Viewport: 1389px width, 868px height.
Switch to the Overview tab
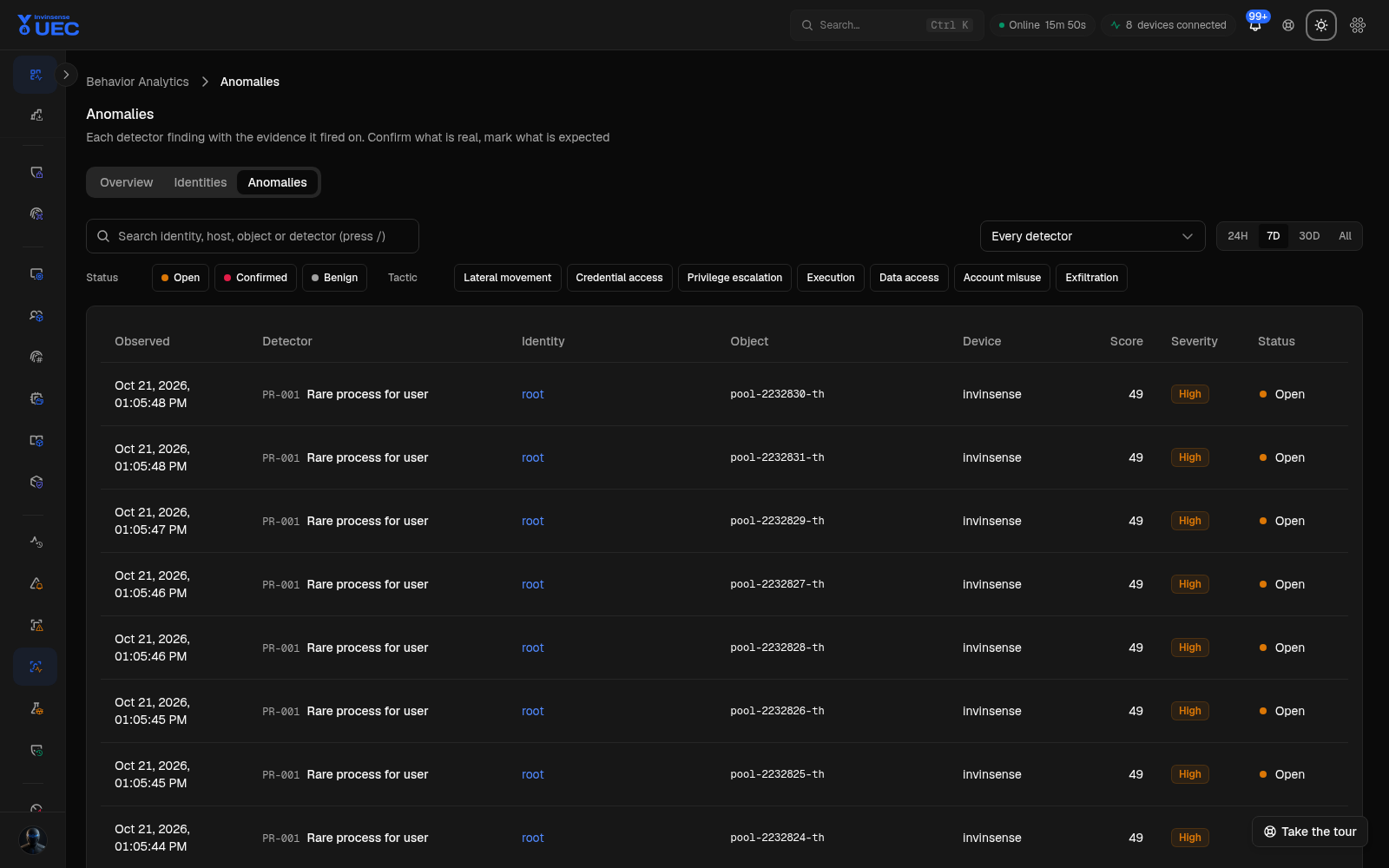coord(127,182)
